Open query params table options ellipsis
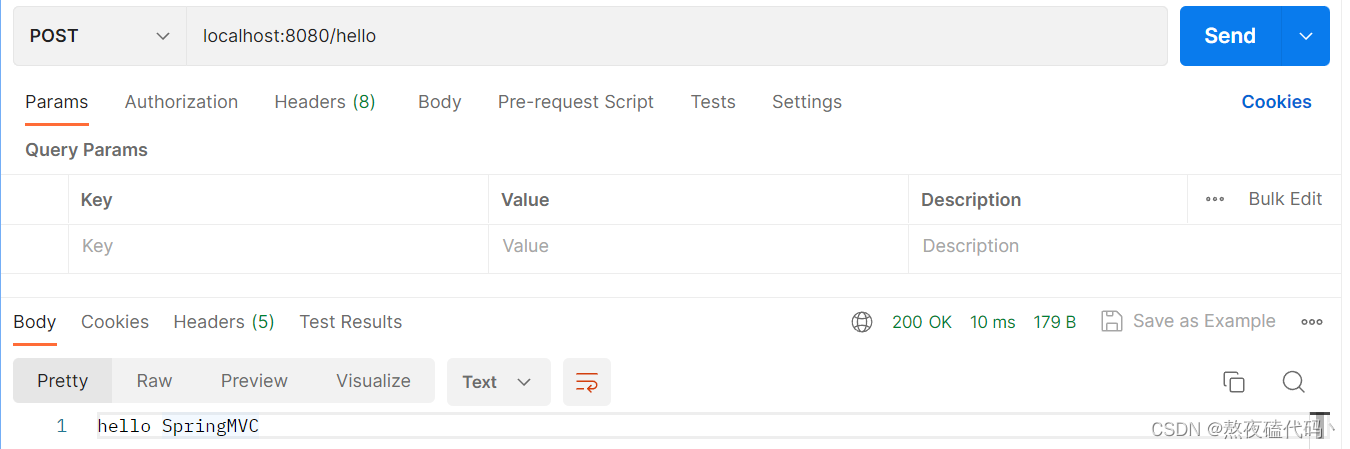 [x=1215, y=199]
